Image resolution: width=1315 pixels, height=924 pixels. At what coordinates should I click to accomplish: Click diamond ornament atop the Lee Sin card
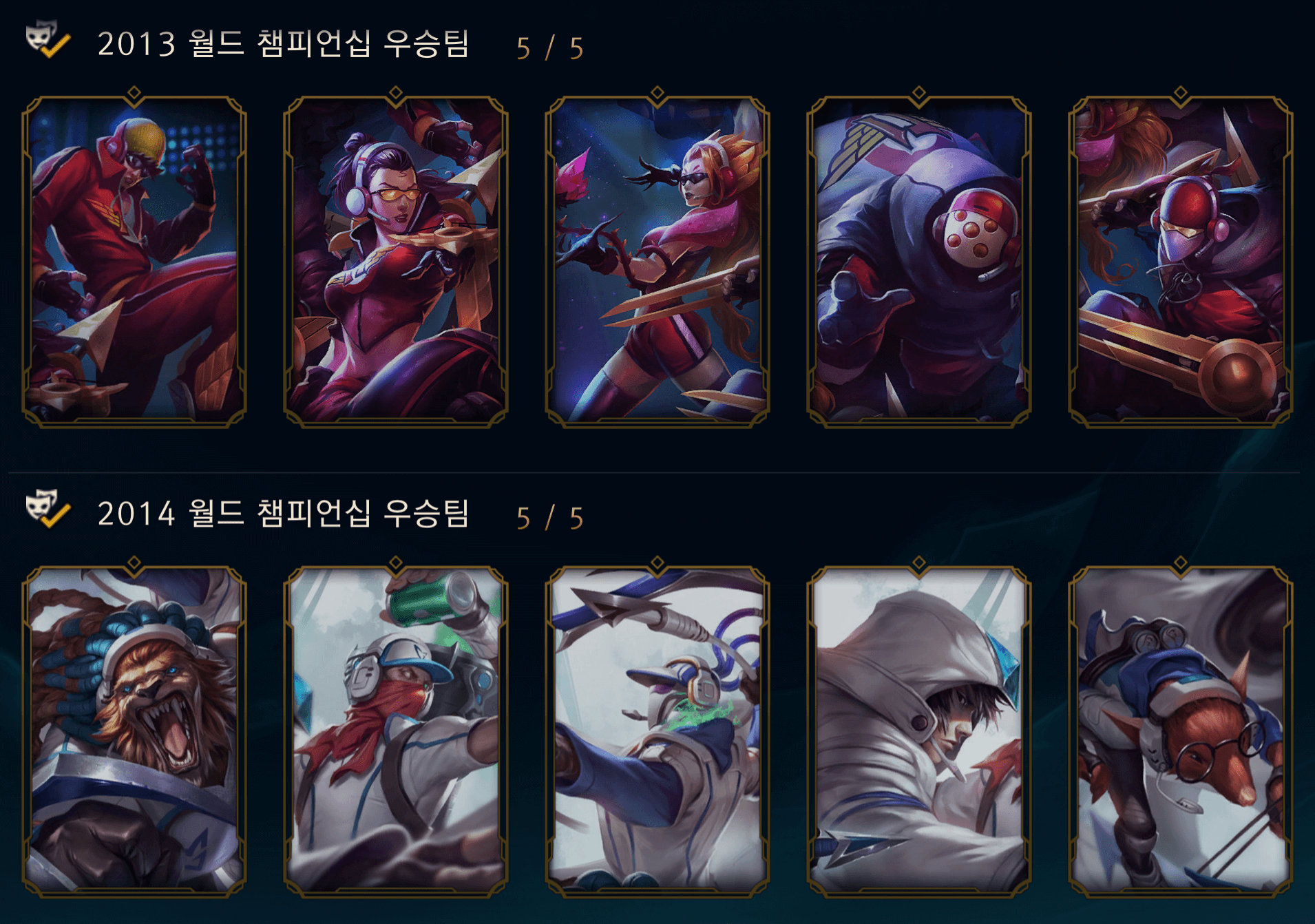pyautogui.click(x=134, y=92)
